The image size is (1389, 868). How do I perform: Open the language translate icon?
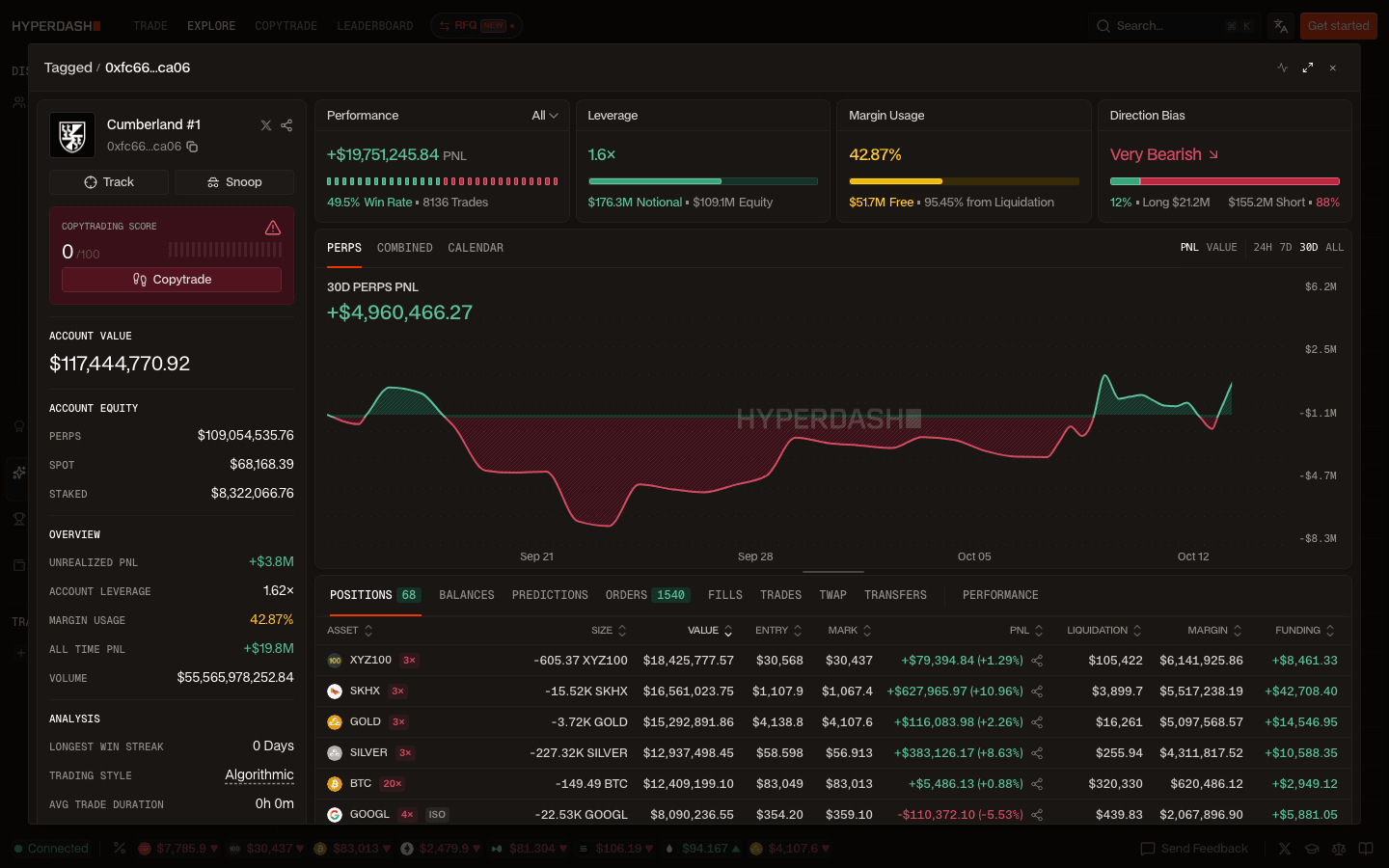tap(1281, 26)
